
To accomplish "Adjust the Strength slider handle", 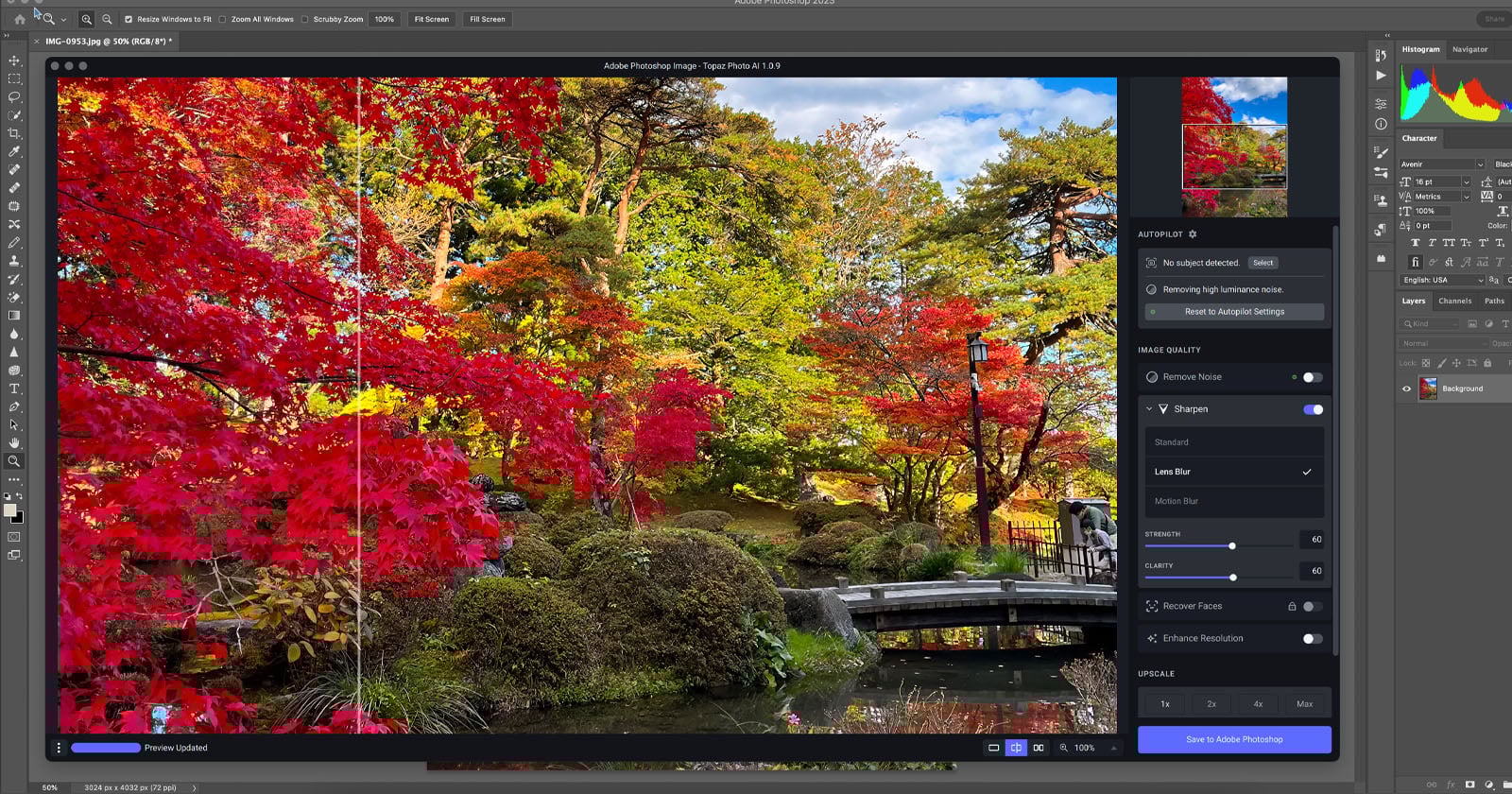I will pyautogui.click(x=1232, y=545).
